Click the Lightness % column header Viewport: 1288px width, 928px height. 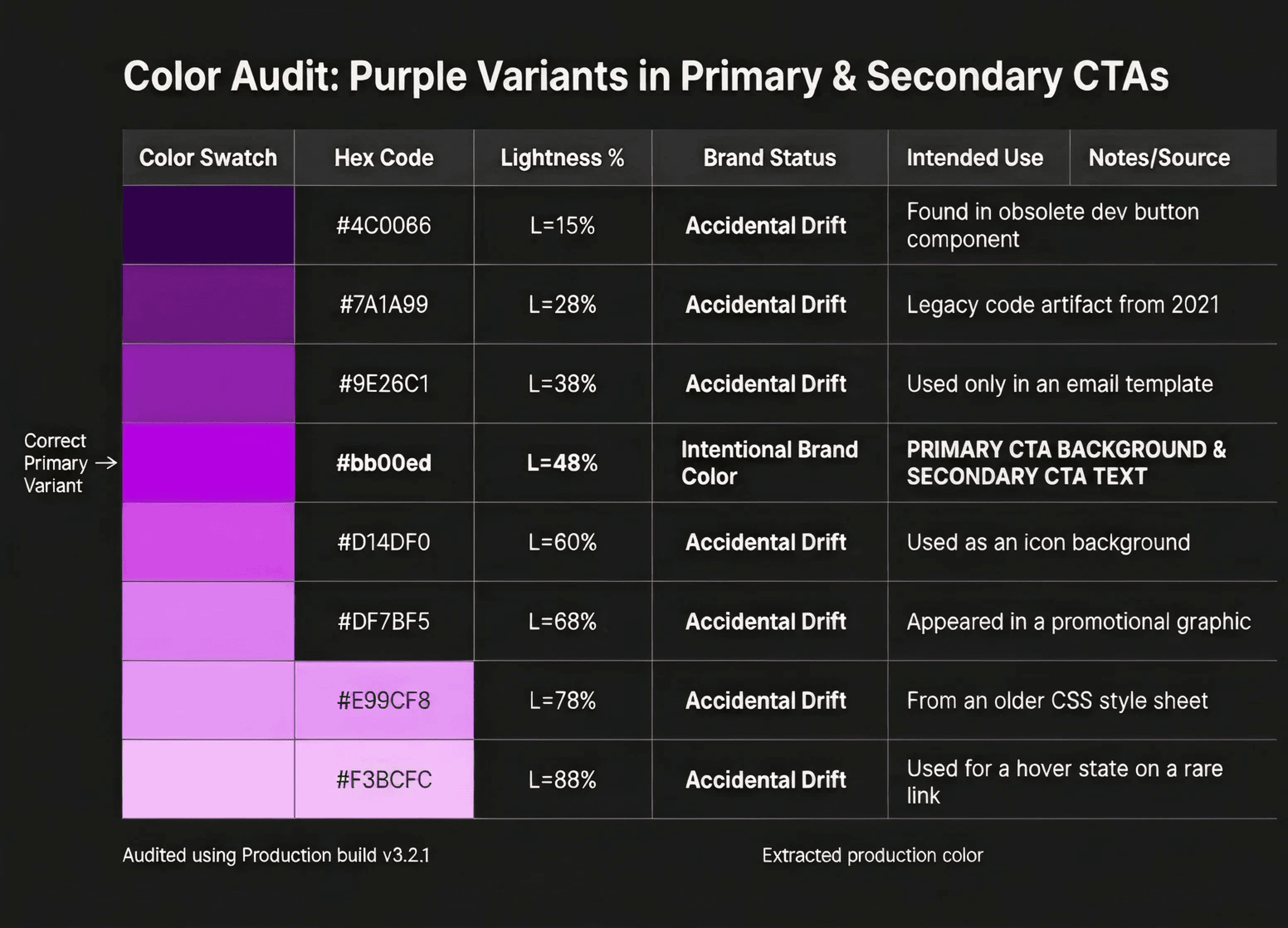tap(562, 157)
